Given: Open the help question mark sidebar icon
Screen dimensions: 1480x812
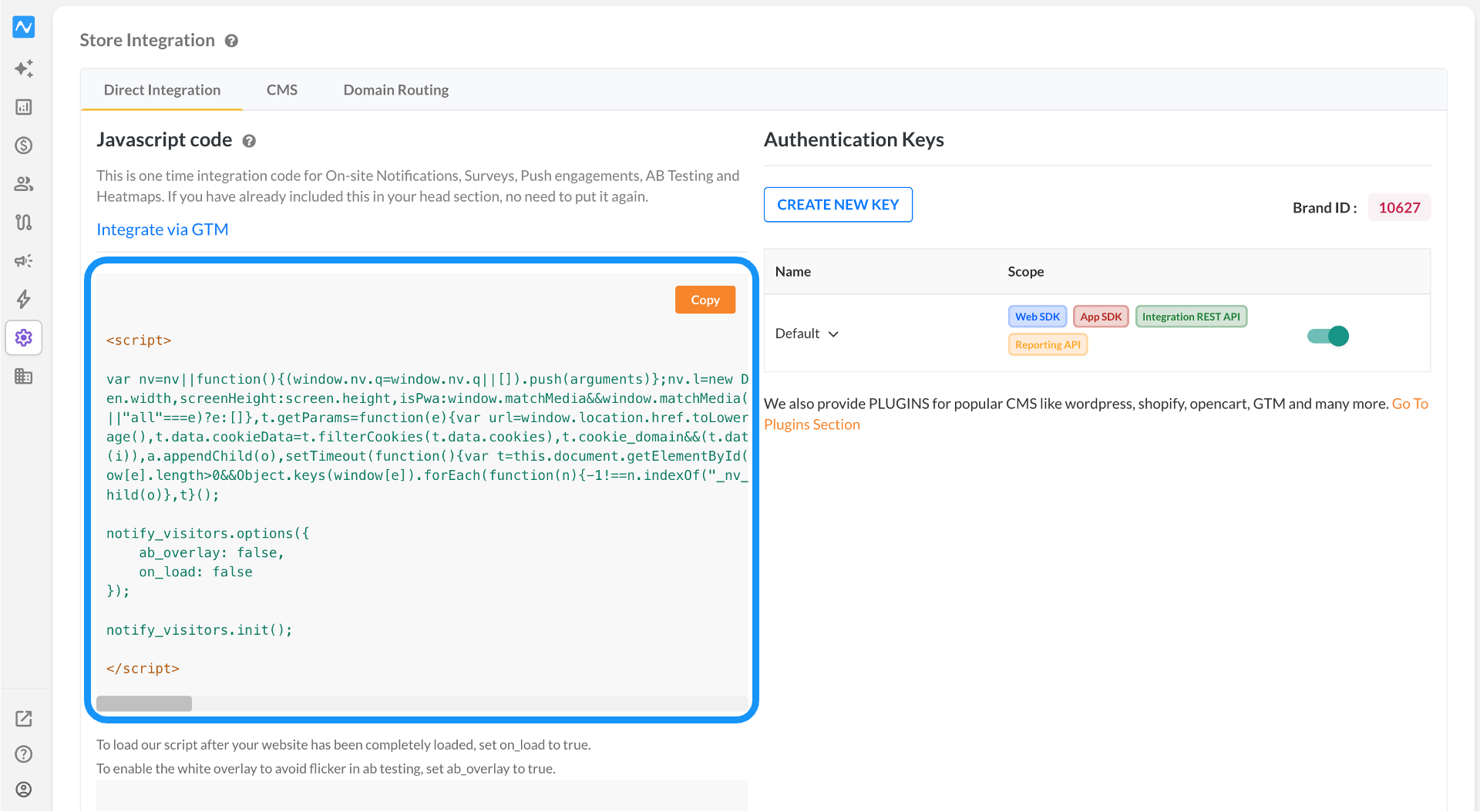Looking at the screenshot, I should pos(24,754).
